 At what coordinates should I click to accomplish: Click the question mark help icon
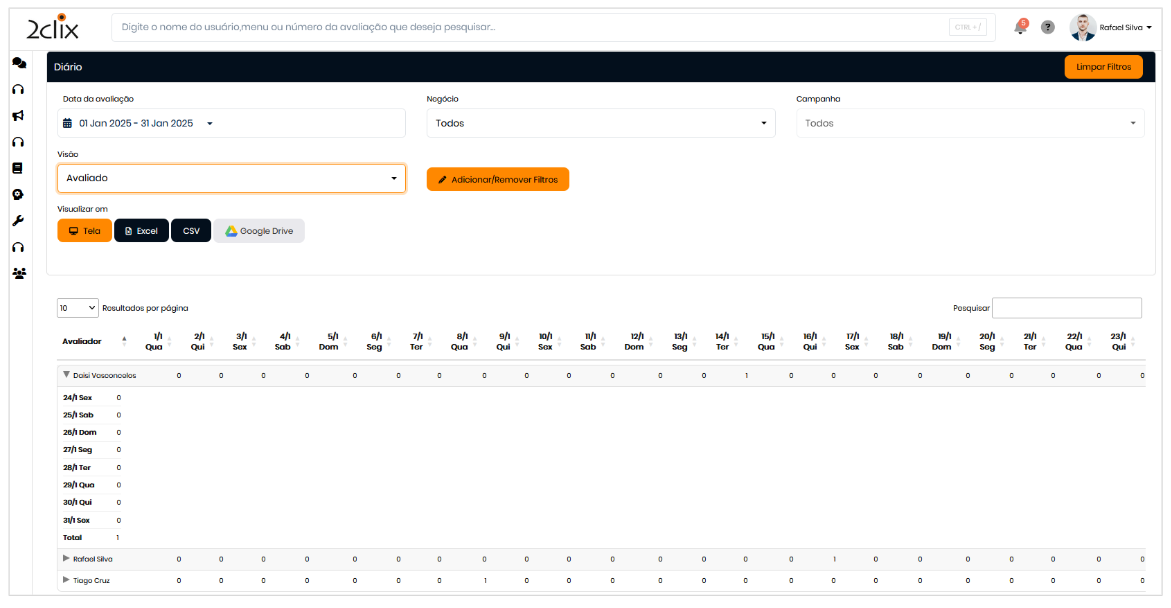(x=1047, y=27)
